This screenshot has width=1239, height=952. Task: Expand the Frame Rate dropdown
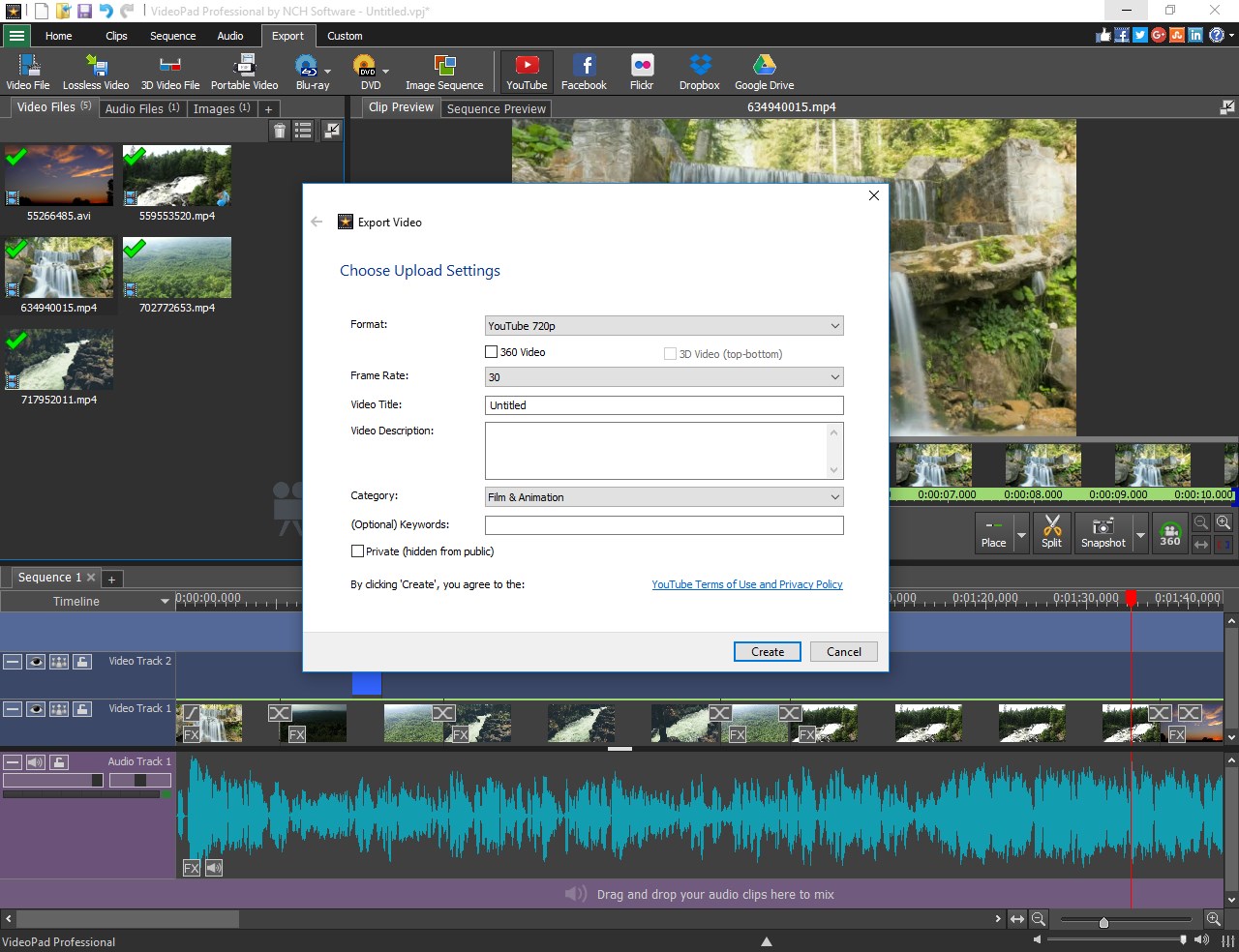[663, 376]
